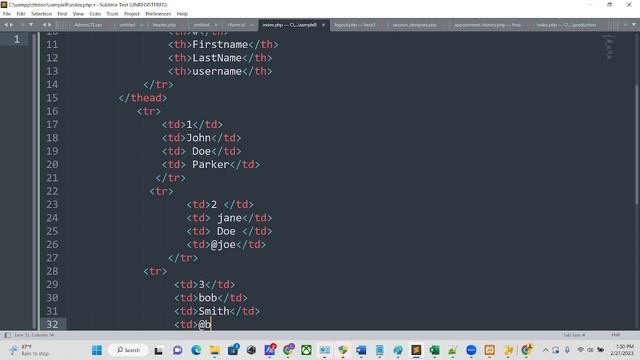640x360 pixels.
Task: Open the clock and date flyout
Action: click(622, 350)
